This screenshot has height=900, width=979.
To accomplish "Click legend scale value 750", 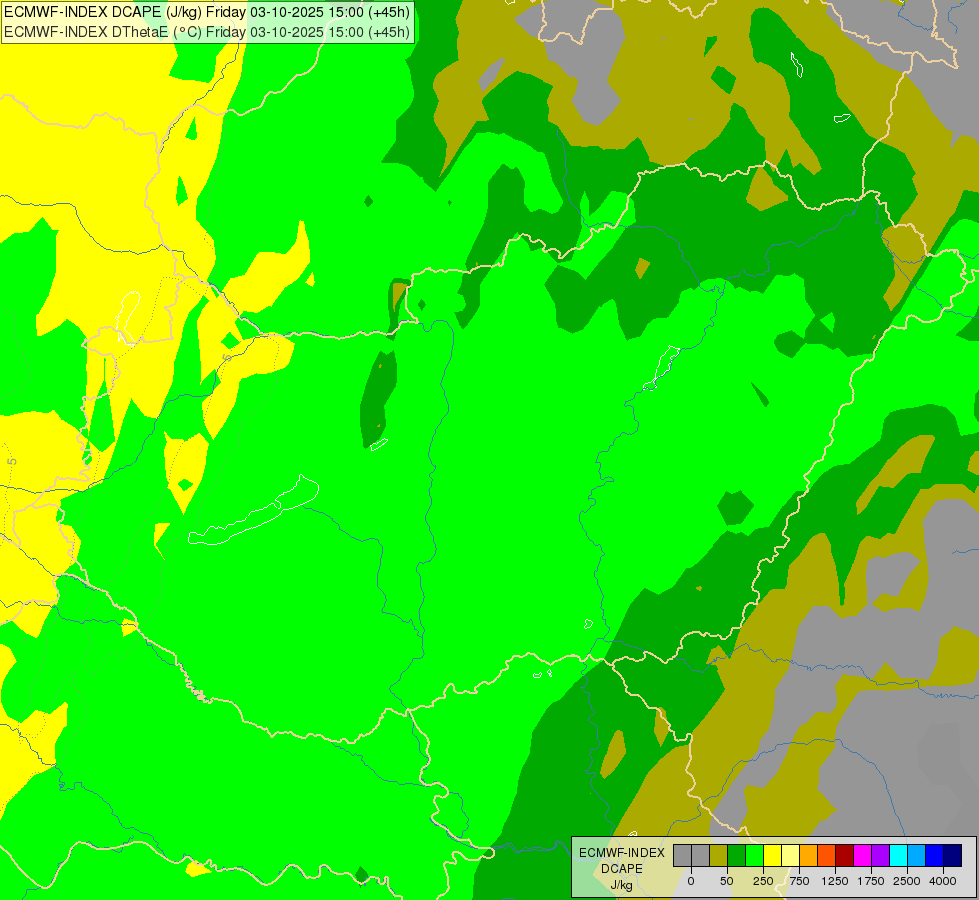I will [x=799, y=881].
